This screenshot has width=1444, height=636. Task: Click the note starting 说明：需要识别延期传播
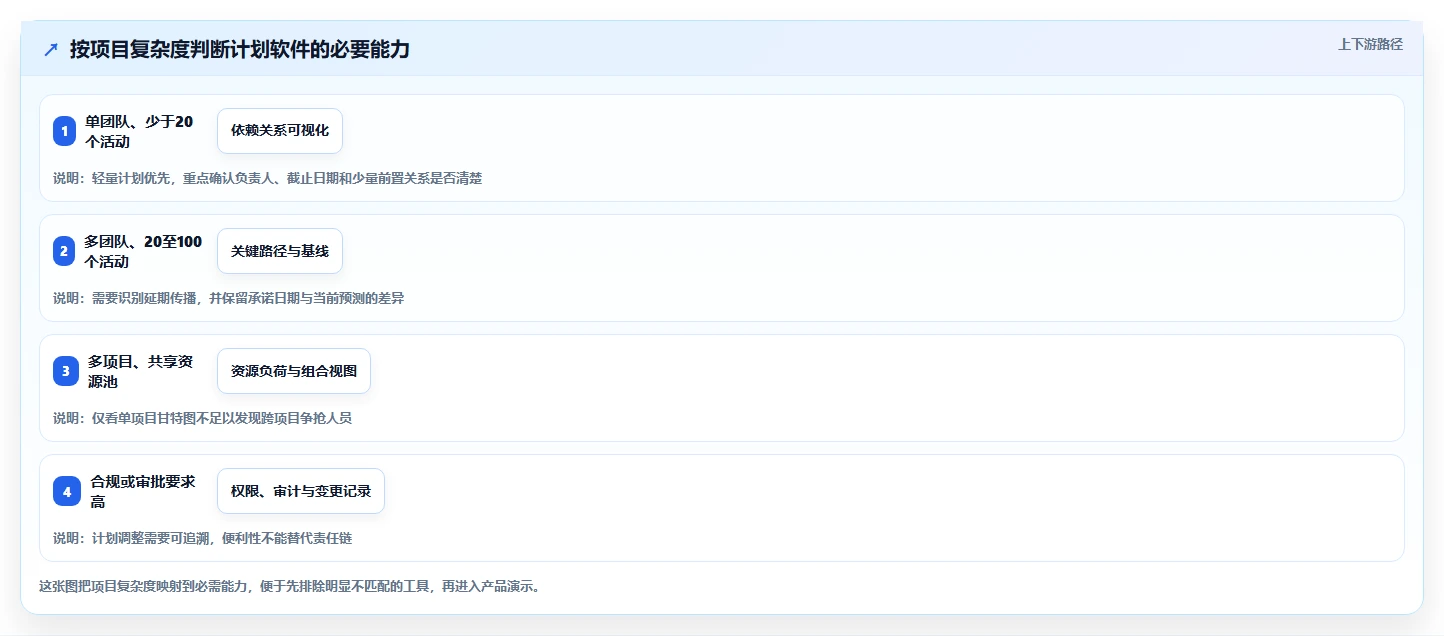tap(229, 298)
